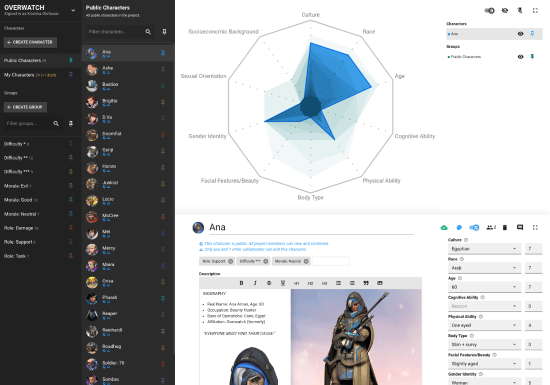This screenshot has width=550, height=385.
Task: Click the Create Group button
Action: (25, 107)
